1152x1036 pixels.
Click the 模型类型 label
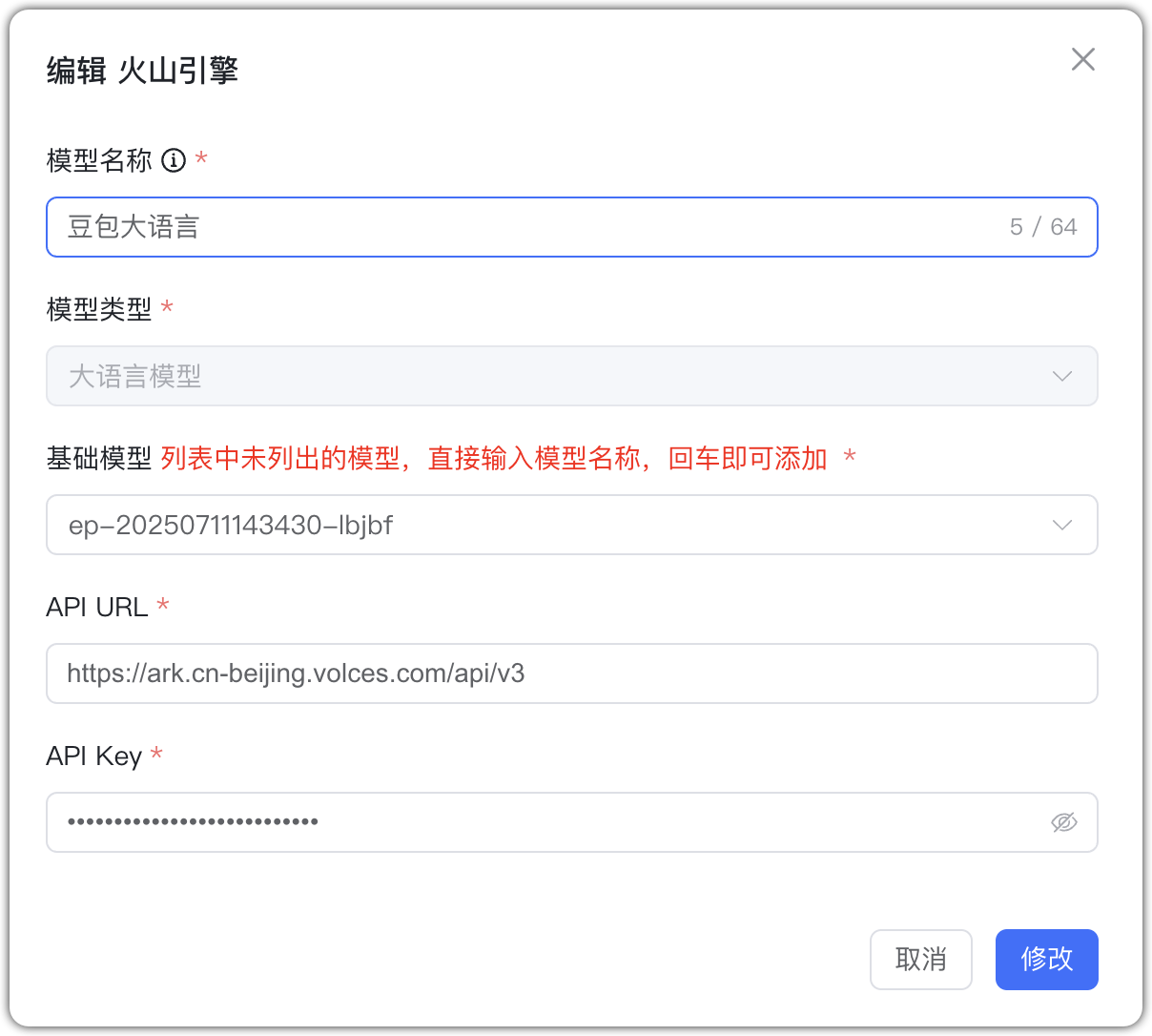[x=99, y=309]
